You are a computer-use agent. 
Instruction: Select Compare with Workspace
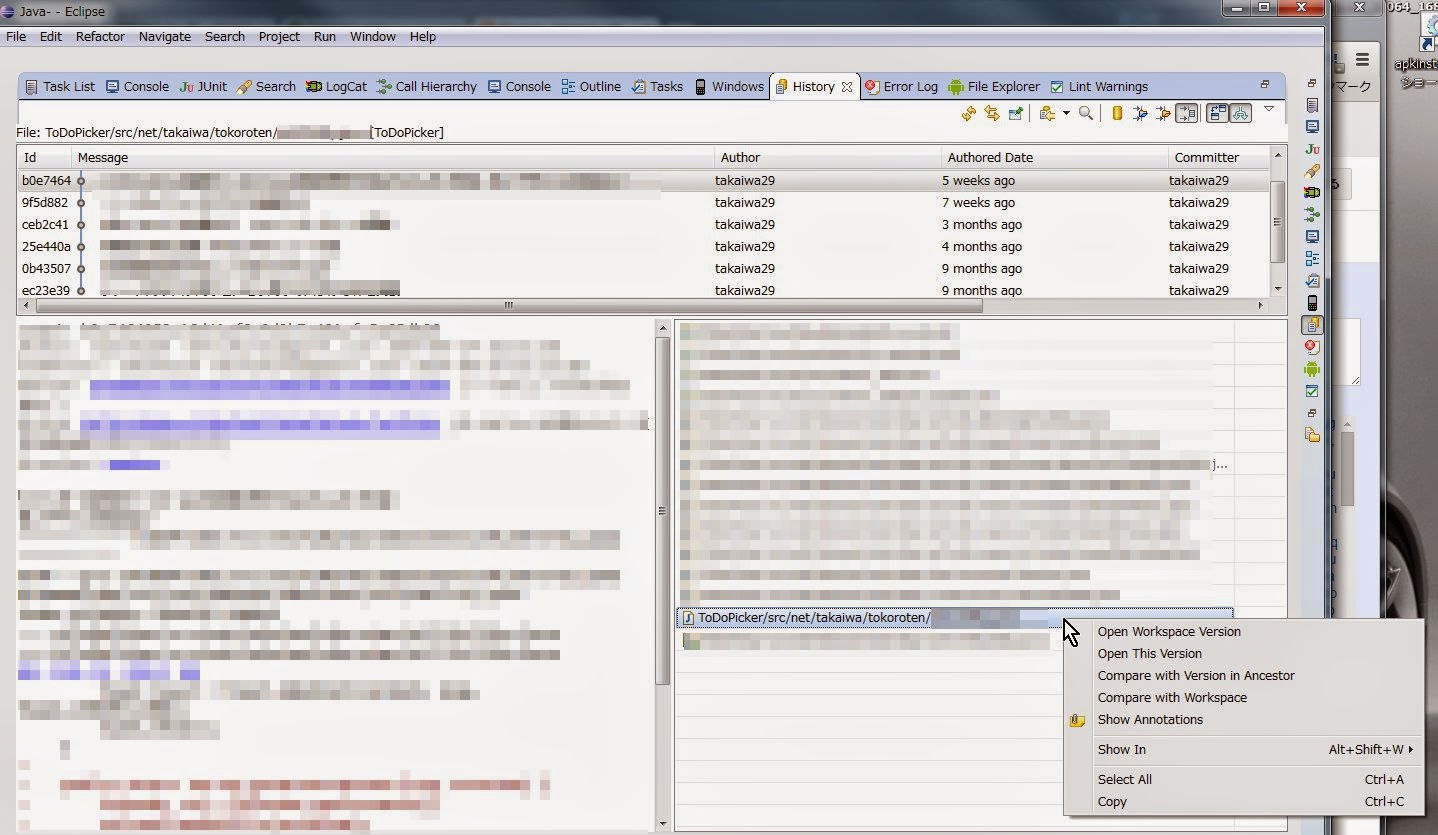tap(1243, 697)
